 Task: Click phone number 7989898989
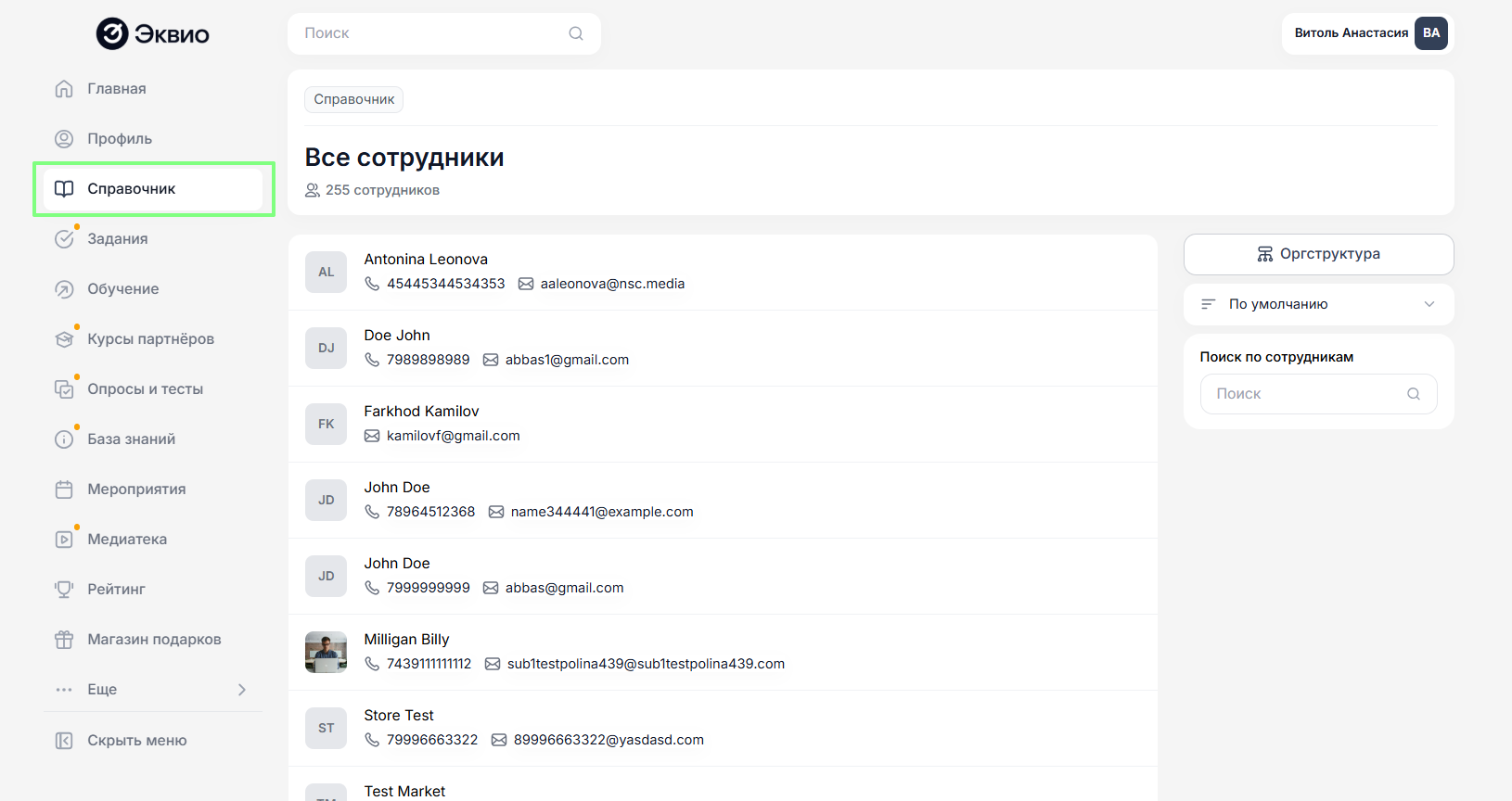(429, 360)
